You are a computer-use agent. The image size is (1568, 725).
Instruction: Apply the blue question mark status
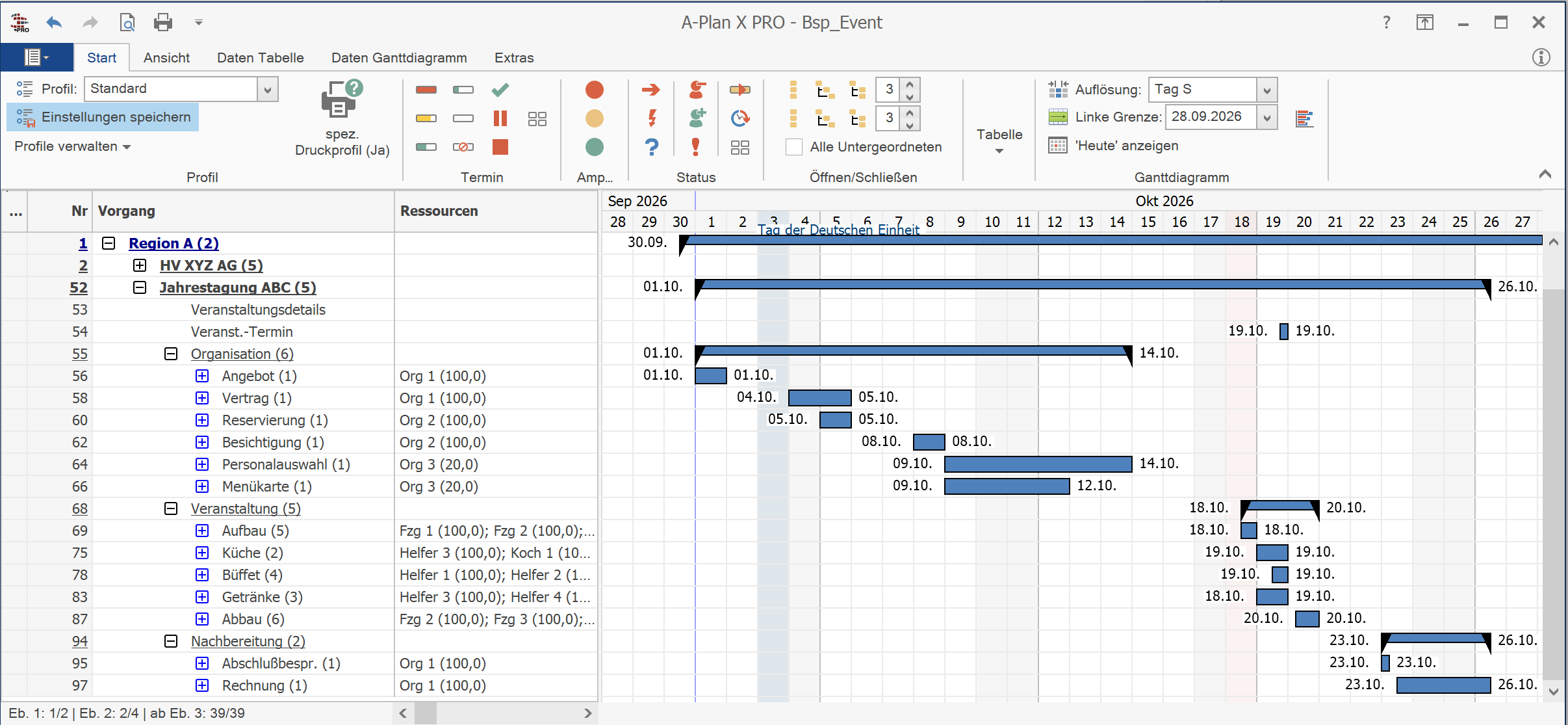coord(652,147)
